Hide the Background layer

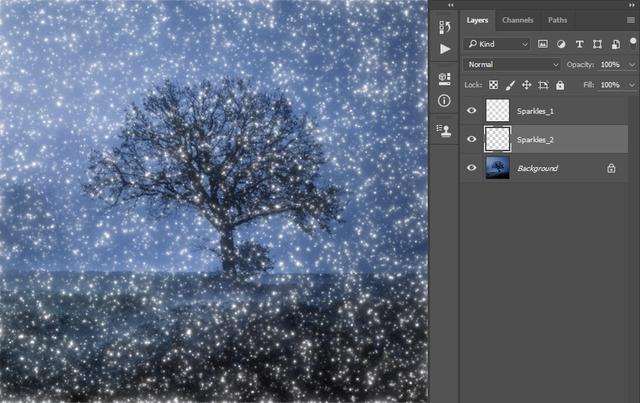471,168
